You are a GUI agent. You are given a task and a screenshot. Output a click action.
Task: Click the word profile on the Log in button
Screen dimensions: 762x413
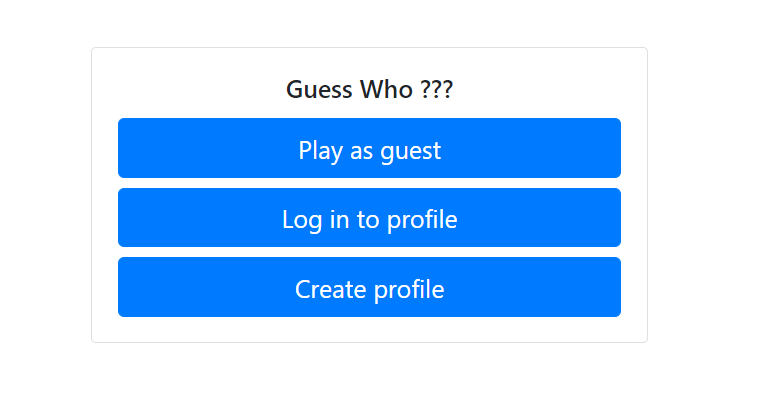click(x=421, y=219)
